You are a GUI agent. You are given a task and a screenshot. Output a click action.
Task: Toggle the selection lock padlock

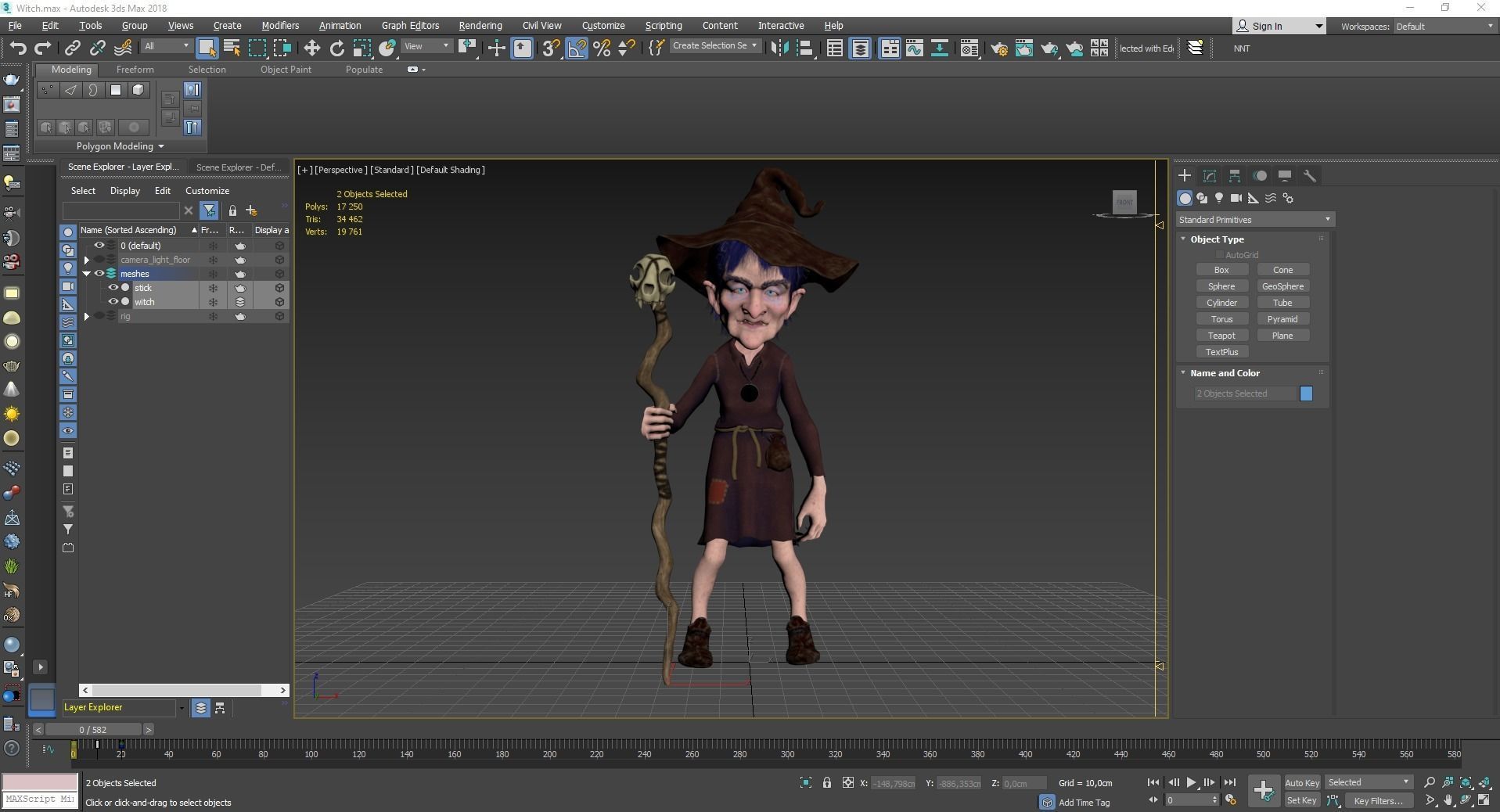pos(827,782)
